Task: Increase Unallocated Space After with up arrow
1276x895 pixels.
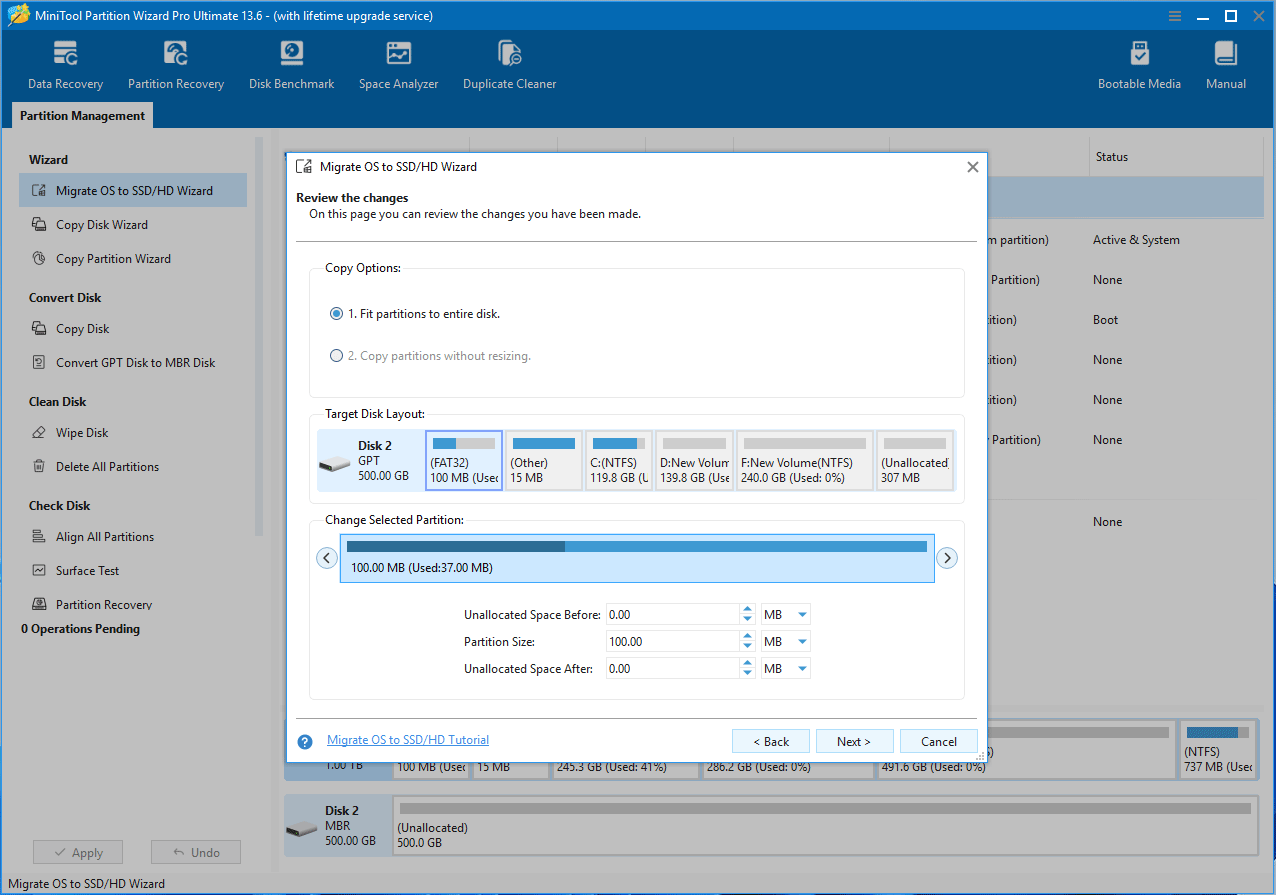Action: [x=747, y=664]
